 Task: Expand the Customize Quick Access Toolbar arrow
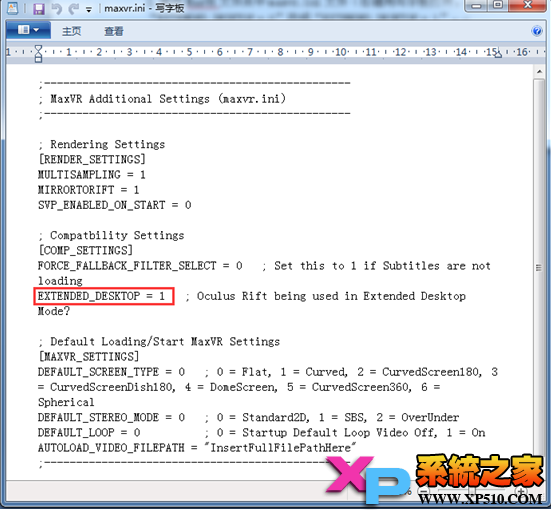[89, 10]
